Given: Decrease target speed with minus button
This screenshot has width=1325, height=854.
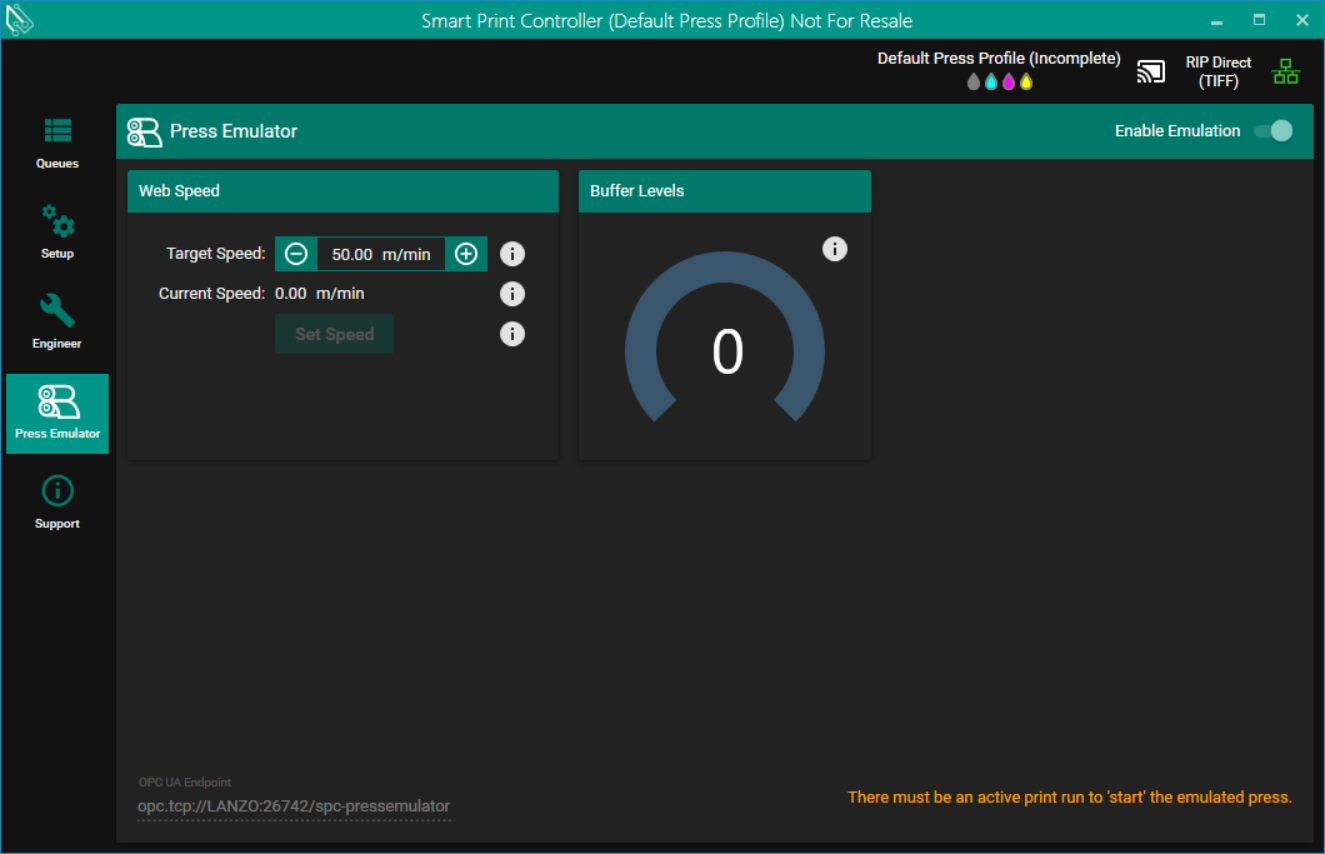Looking at the screenshot, I should [296, 254].
